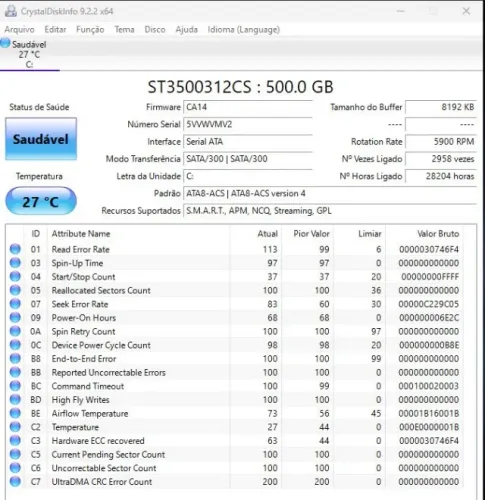485x500 pixels.
Task: Click the status orb for Spin-Up Time
Action: pyautogui.click(x=15, y=263)
